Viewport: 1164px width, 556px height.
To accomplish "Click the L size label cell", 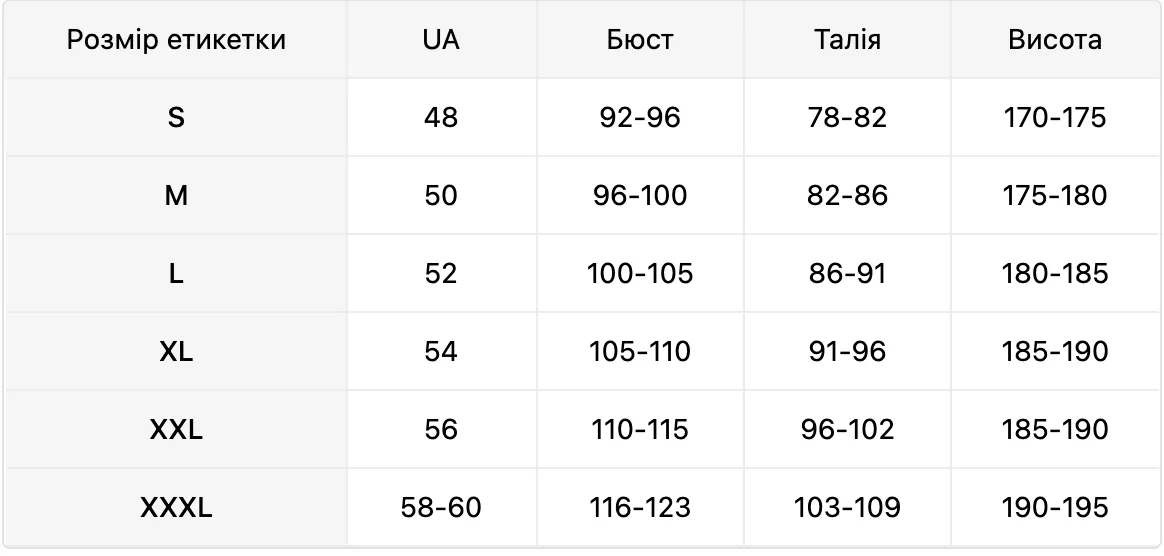I will click(176, 274).
